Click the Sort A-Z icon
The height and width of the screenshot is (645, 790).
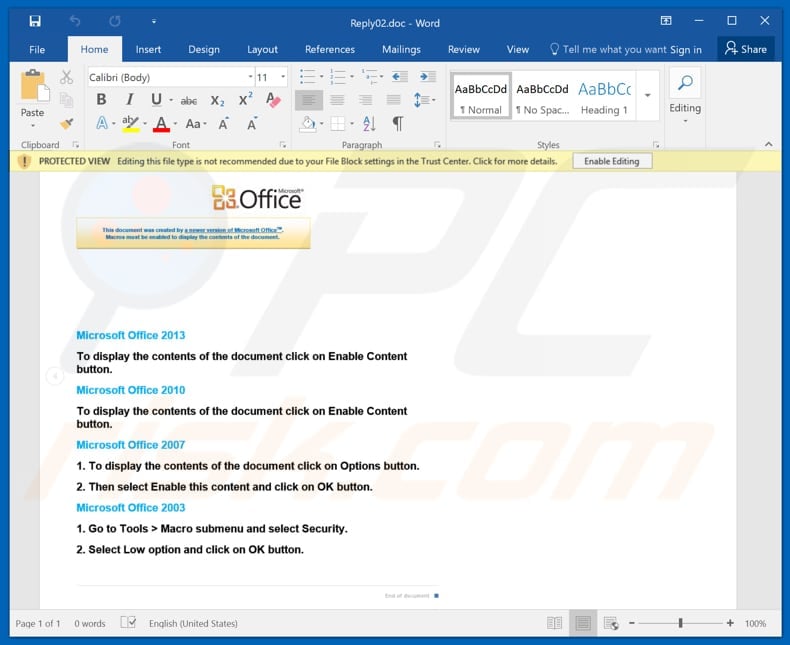click(369, 123)
